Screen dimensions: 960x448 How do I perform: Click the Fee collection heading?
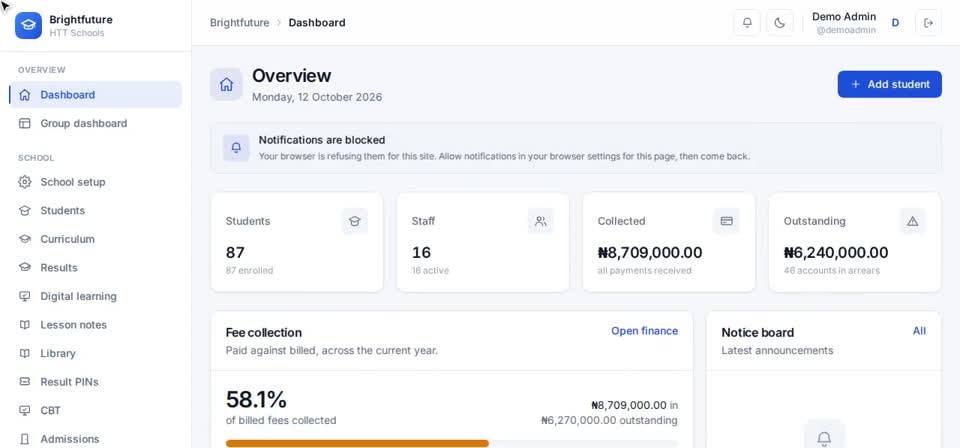click(264, 332)
